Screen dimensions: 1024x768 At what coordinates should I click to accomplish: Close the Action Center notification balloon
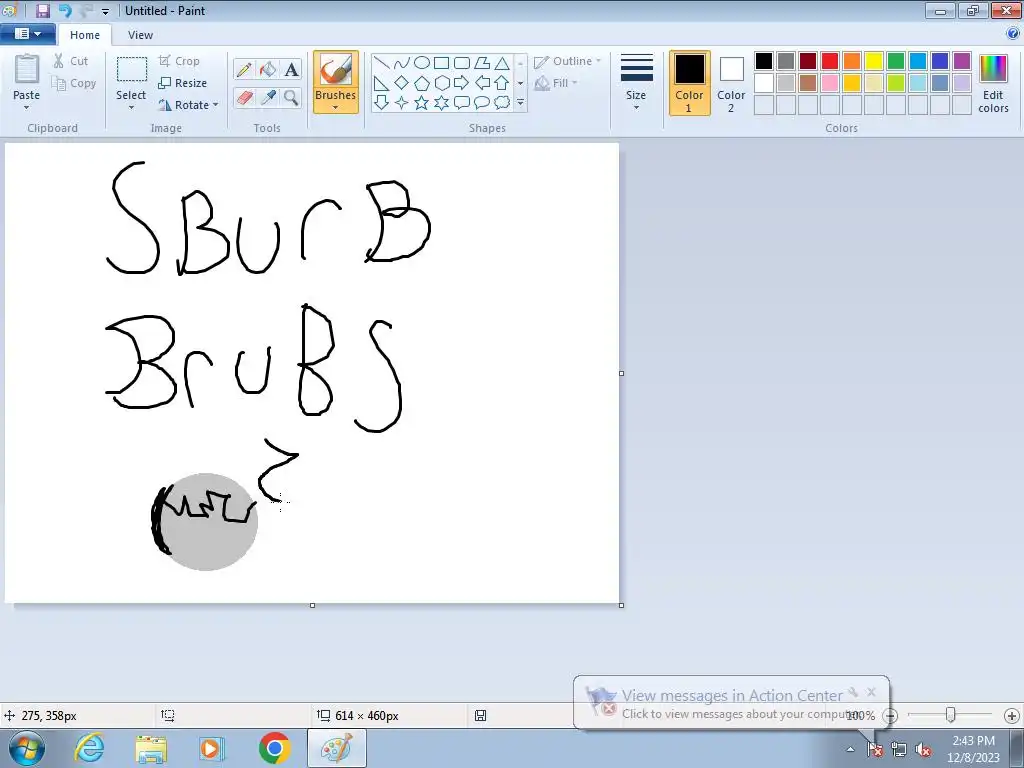click(x=871, y=692)
